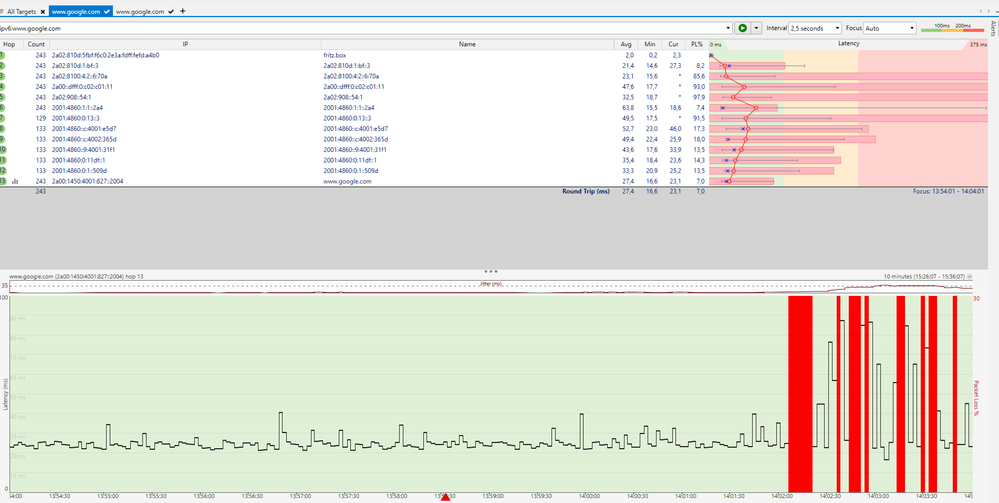Open the Focus dropdown set to Auto

pos(889,28)
